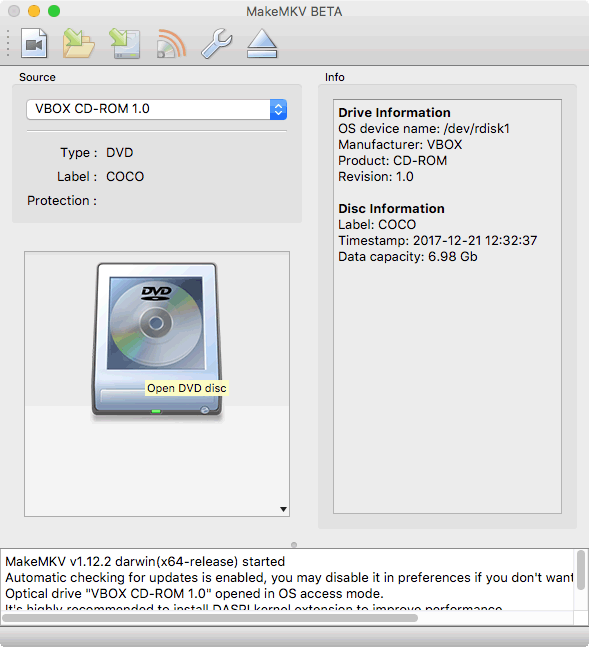Eject the disc with the eject icon
The image size is (589, 647).
pyautogui.click(x=262, y=43)
